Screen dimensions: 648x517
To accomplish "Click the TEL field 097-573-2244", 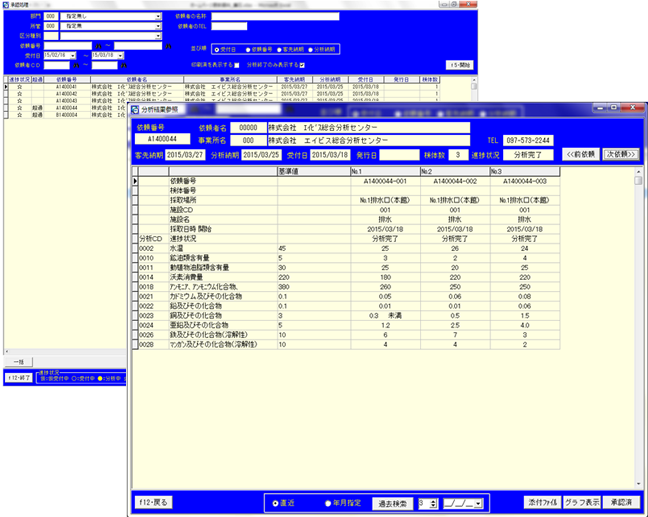I will (528, 141).
